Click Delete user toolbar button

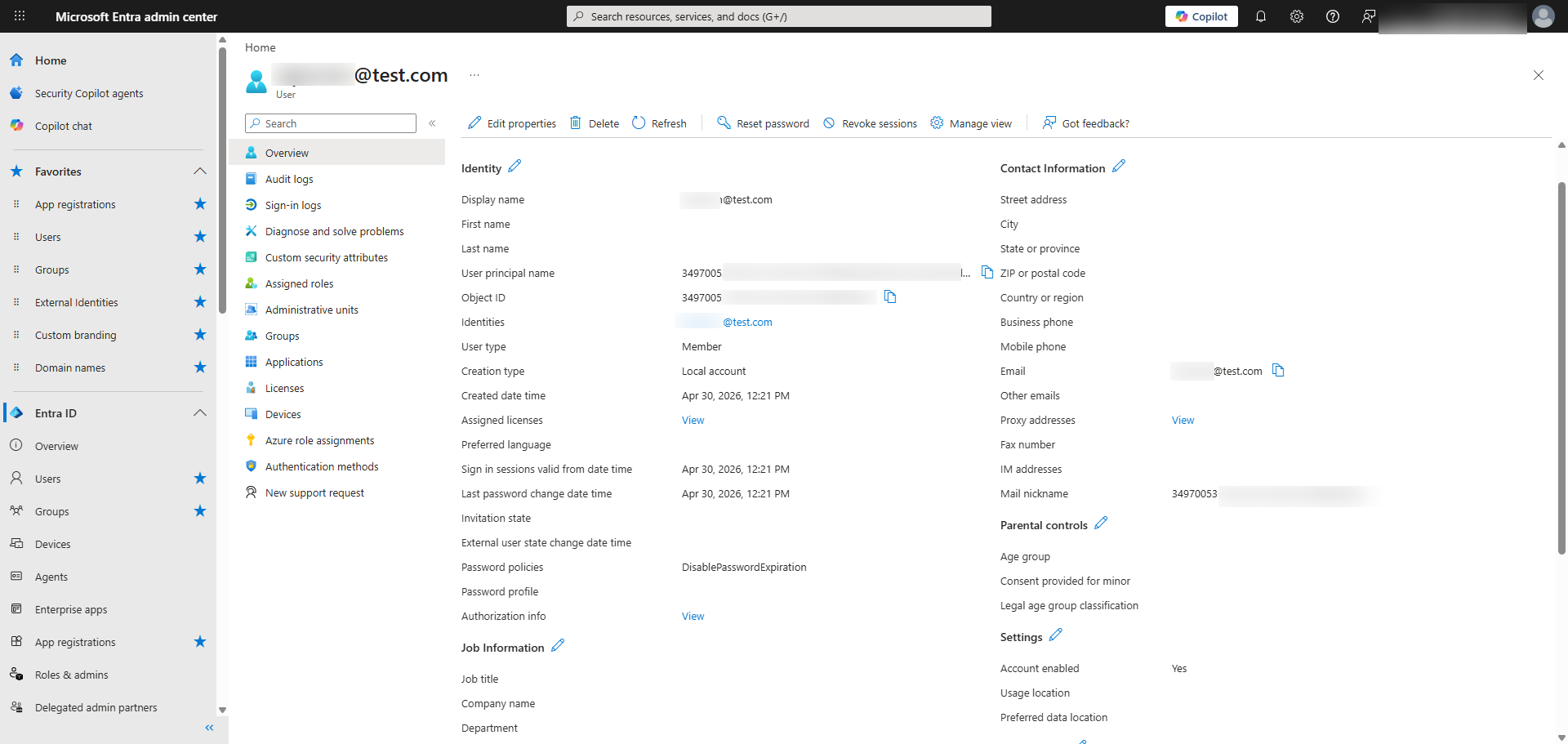pos(595,123)
